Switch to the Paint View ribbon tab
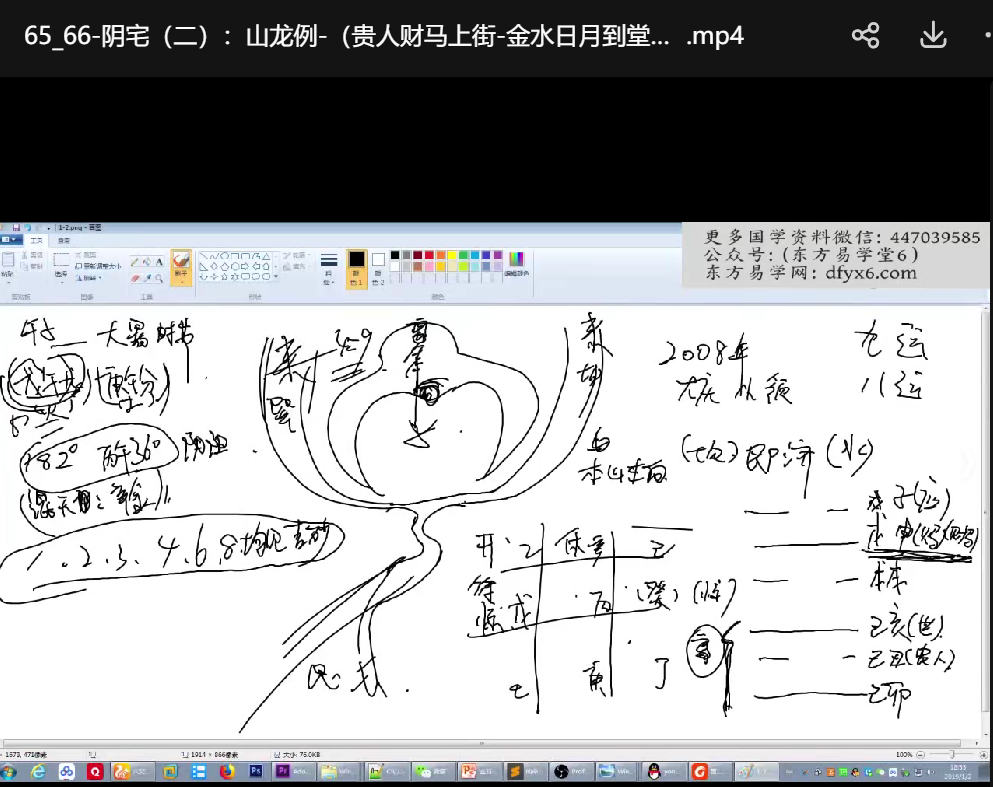The width and height of the screenshot is (993, 787). [63, 240]
